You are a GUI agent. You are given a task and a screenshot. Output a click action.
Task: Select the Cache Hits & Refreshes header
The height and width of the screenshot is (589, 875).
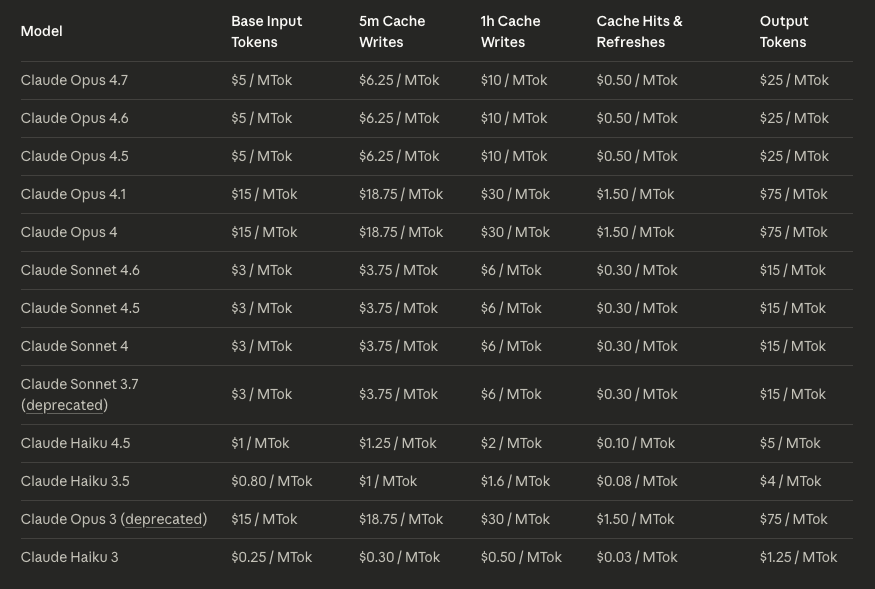(x=640, y=31)
